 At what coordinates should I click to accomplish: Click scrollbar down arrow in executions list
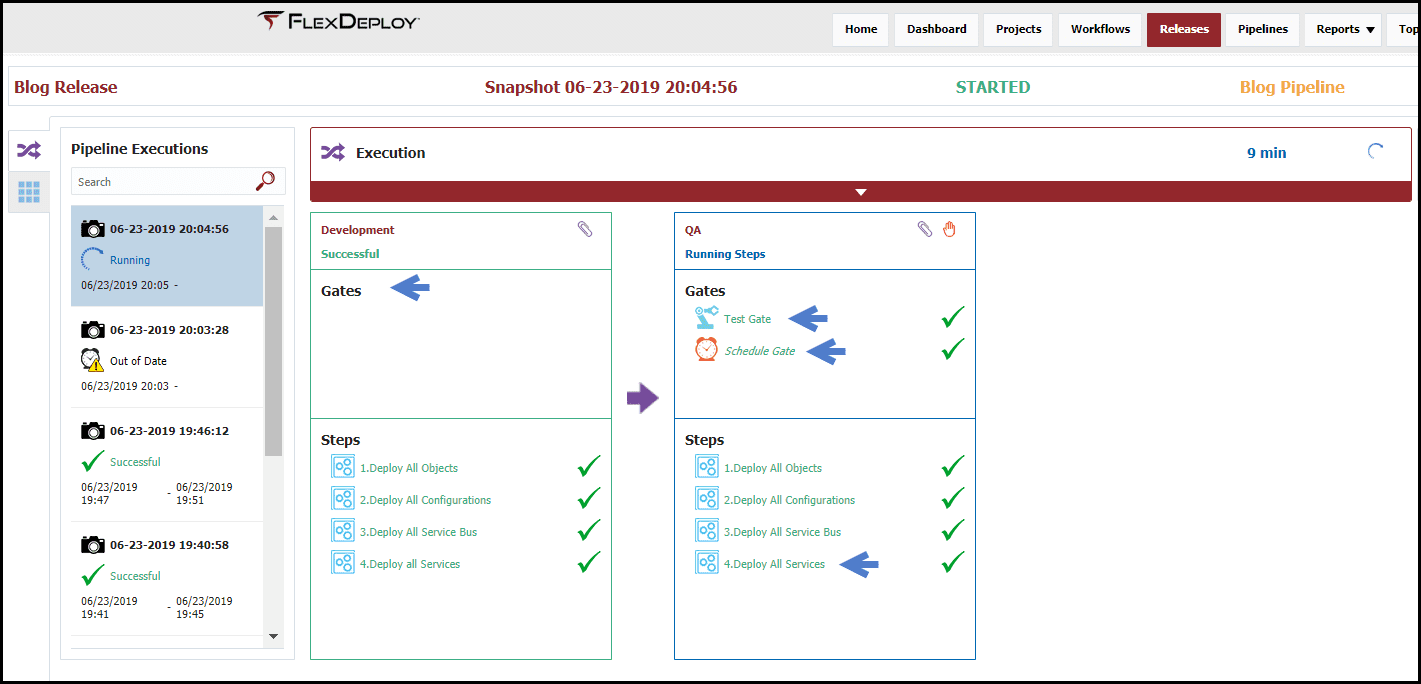click(273, 635)
